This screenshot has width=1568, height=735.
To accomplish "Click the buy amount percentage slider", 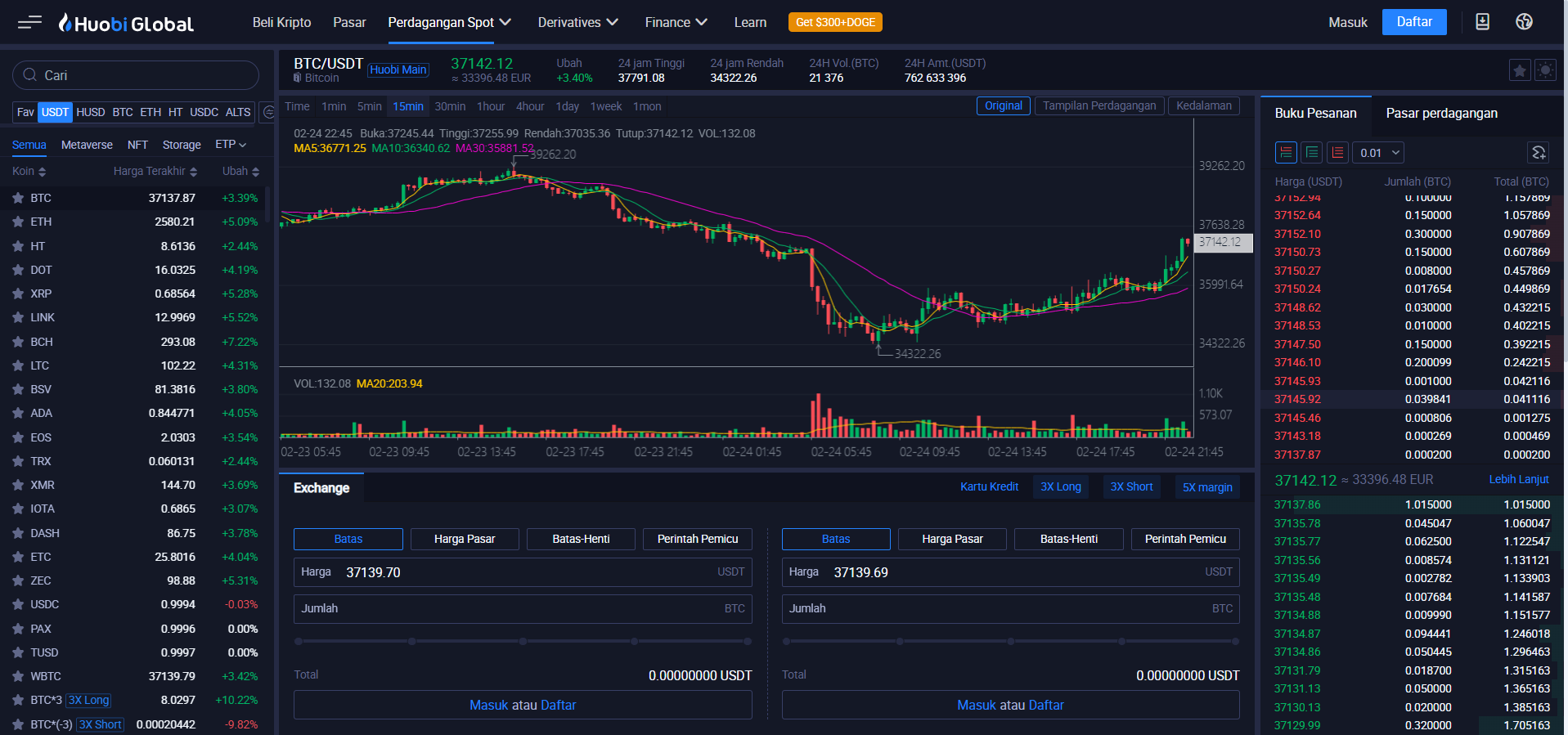I will pos(523,641).
